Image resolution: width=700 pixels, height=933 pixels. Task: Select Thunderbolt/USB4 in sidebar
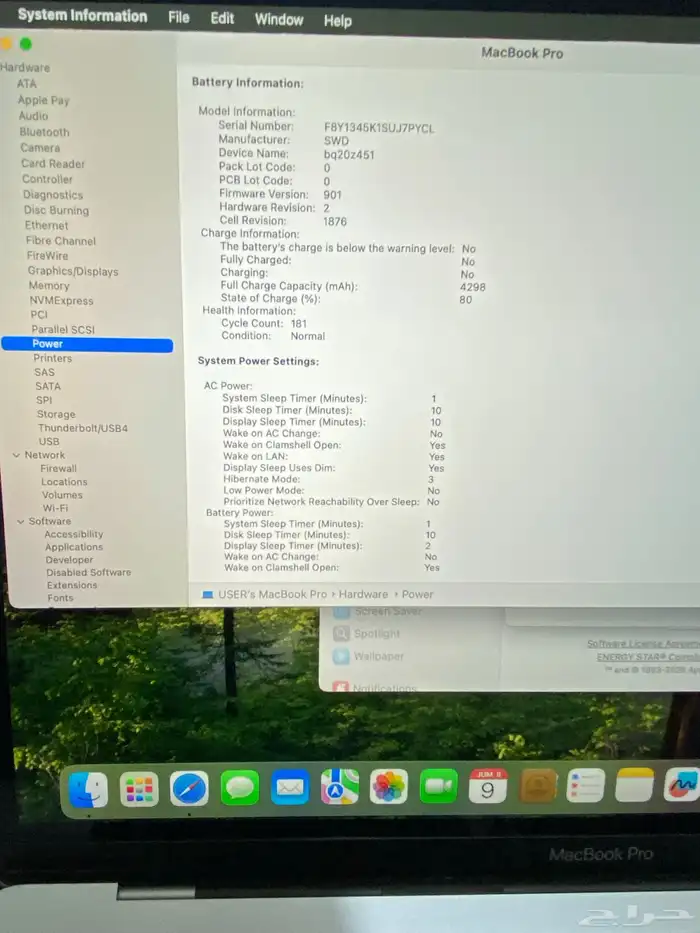click(x=83, y=428)
